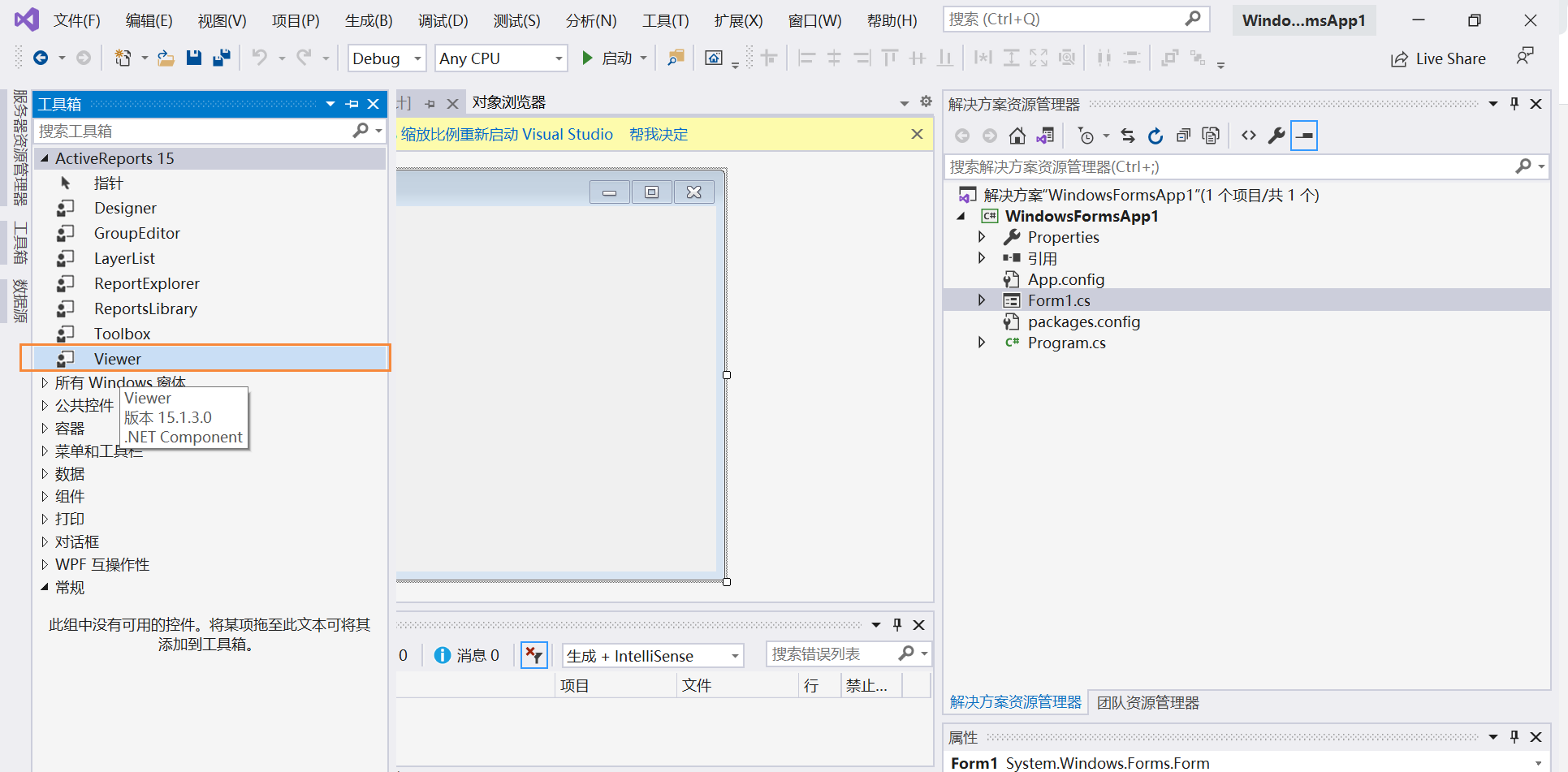Click the Undo toolbar icon
Image resolution: width=1568 pixels, height=772 pixels.
(259, 58)
